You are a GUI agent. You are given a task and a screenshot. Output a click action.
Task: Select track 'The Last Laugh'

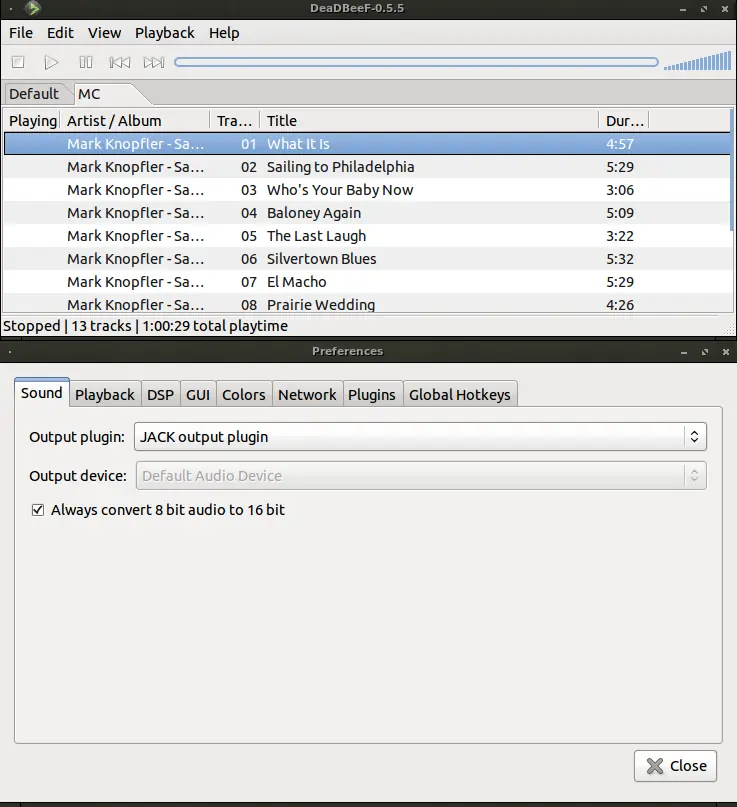(367, 236)
